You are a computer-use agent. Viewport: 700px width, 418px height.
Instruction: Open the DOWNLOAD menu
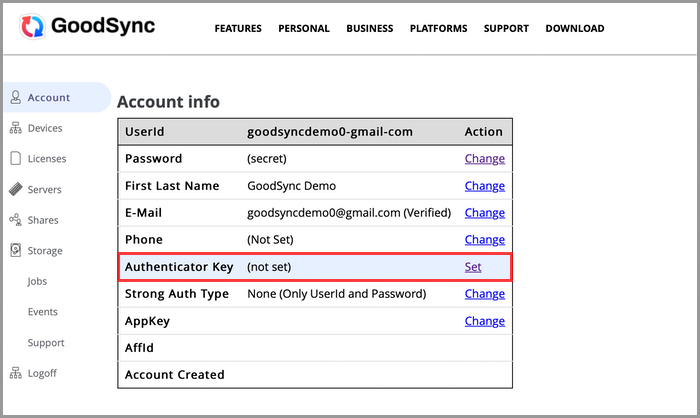pyautogui.click(x=575, y=29)
